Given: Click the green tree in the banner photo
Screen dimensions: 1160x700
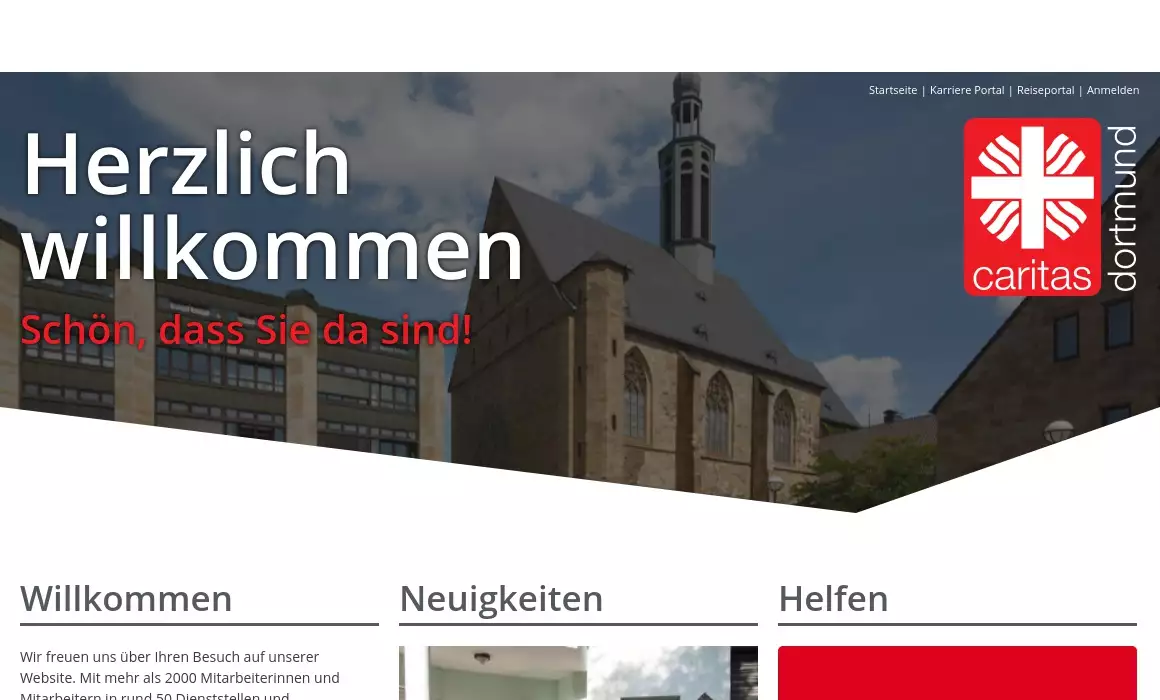Looking at the screenshot, I should click(870, 470).
